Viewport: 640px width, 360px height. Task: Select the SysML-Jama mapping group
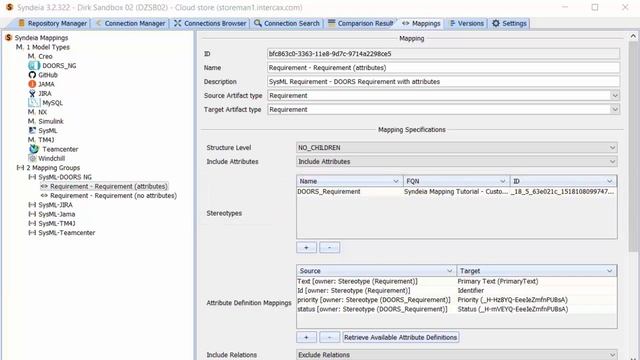pyautogui.click(x=57, y=214)
